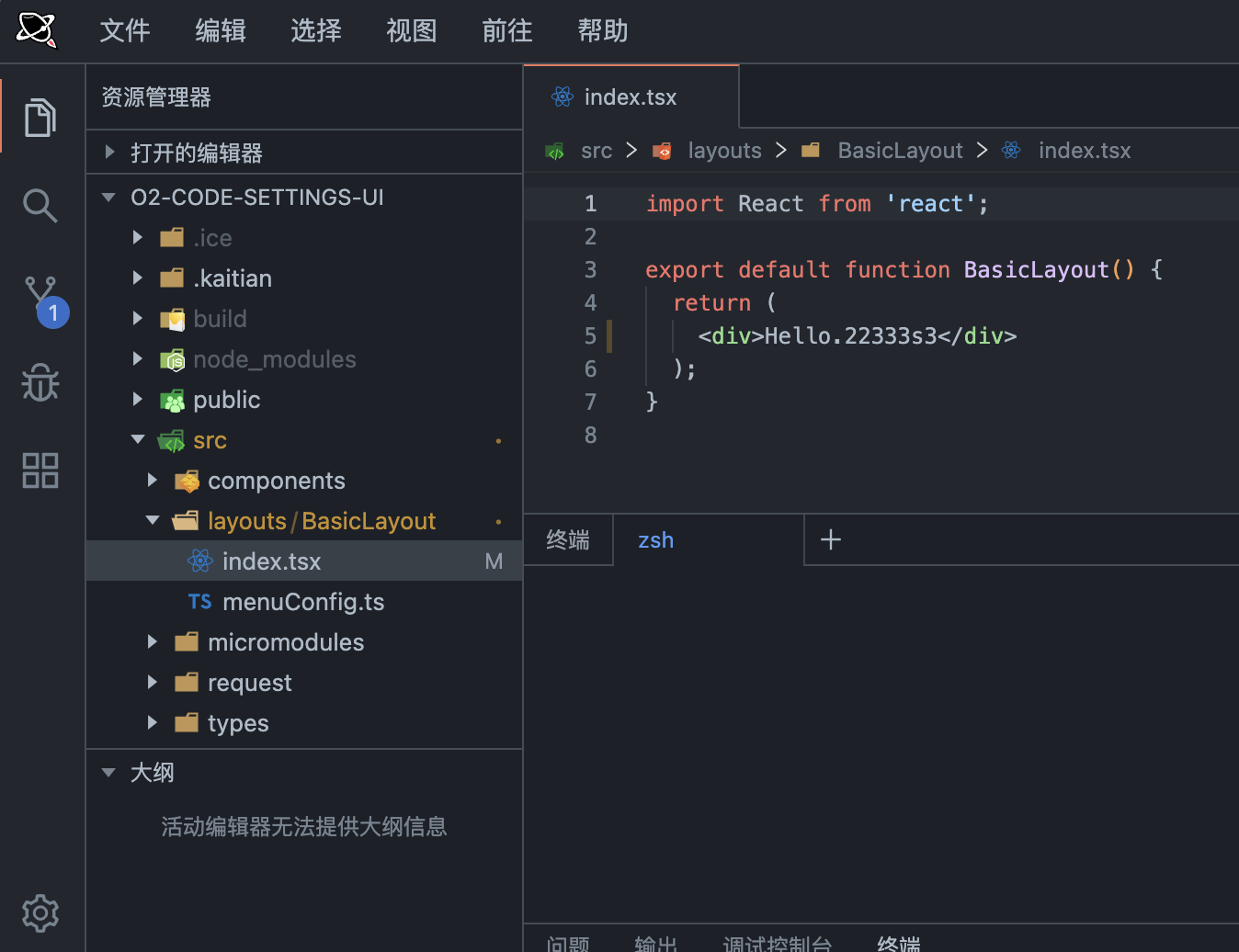This screenshot has height=952, width=1239.
Task: Open the 视图 menu
Action: click(x=411, y=30)
